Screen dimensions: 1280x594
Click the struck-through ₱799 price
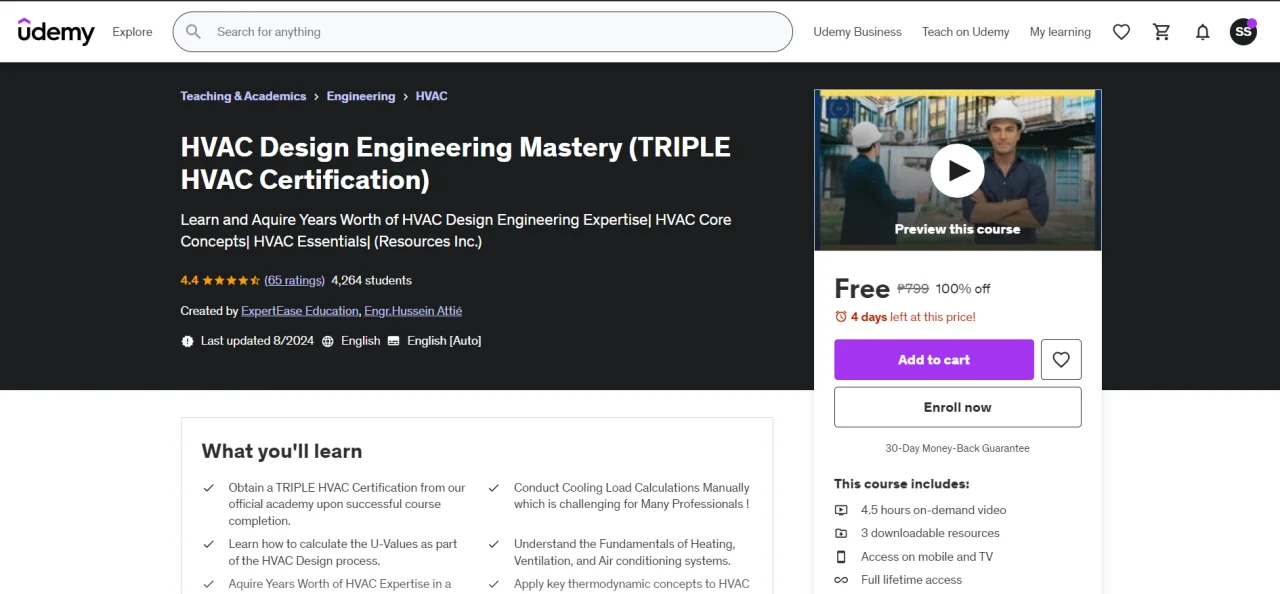point(913,288)
